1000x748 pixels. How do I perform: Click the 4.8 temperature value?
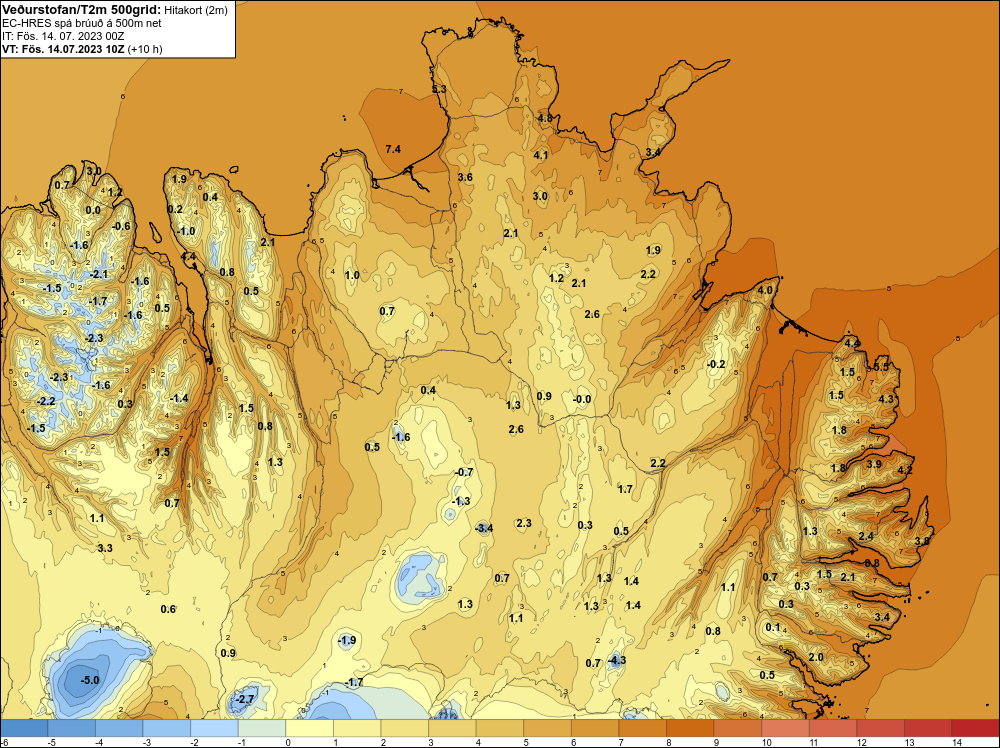pos(545,118)
